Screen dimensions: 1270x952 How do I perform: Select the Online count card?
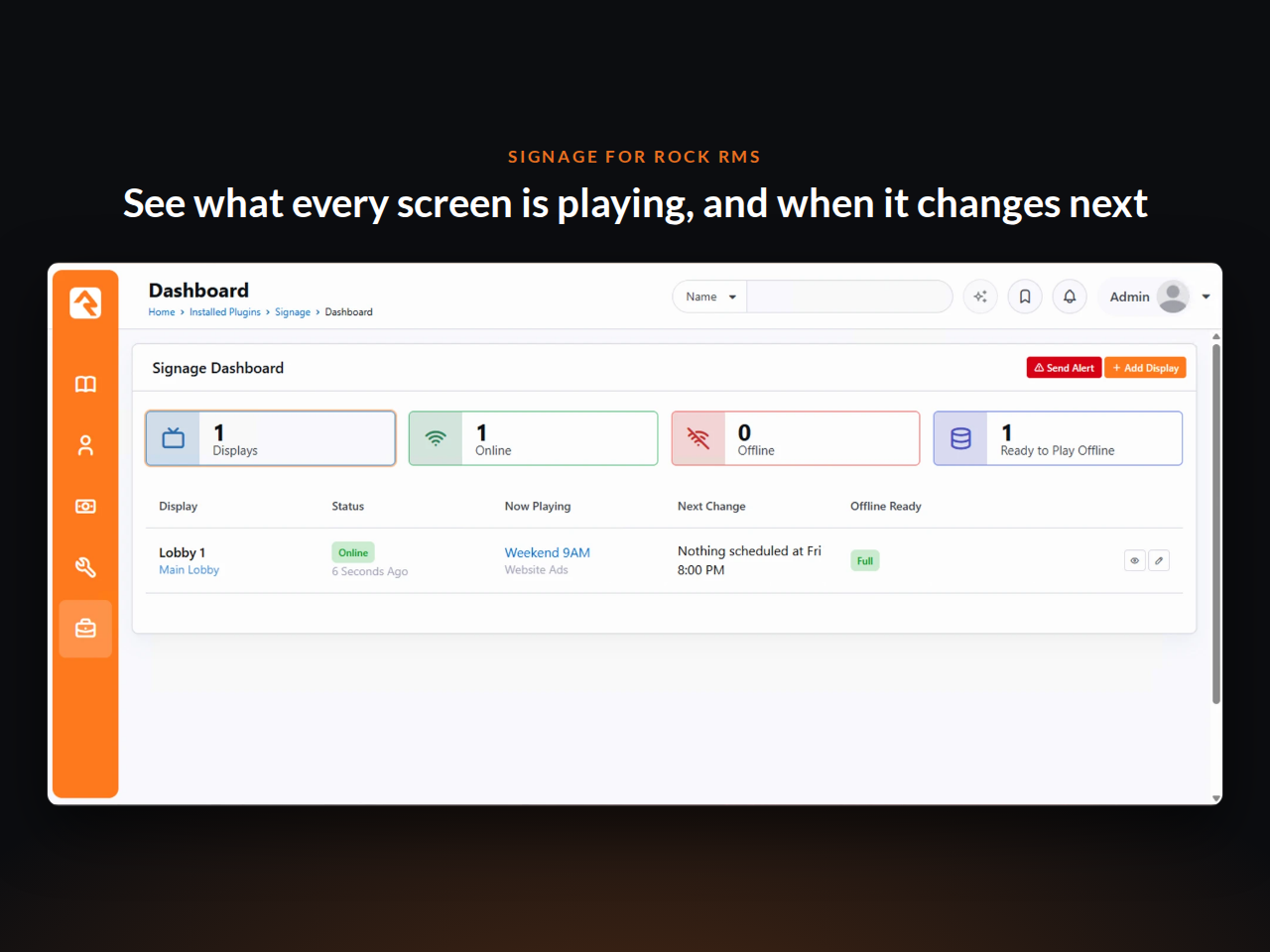click(x=533, y=438)
